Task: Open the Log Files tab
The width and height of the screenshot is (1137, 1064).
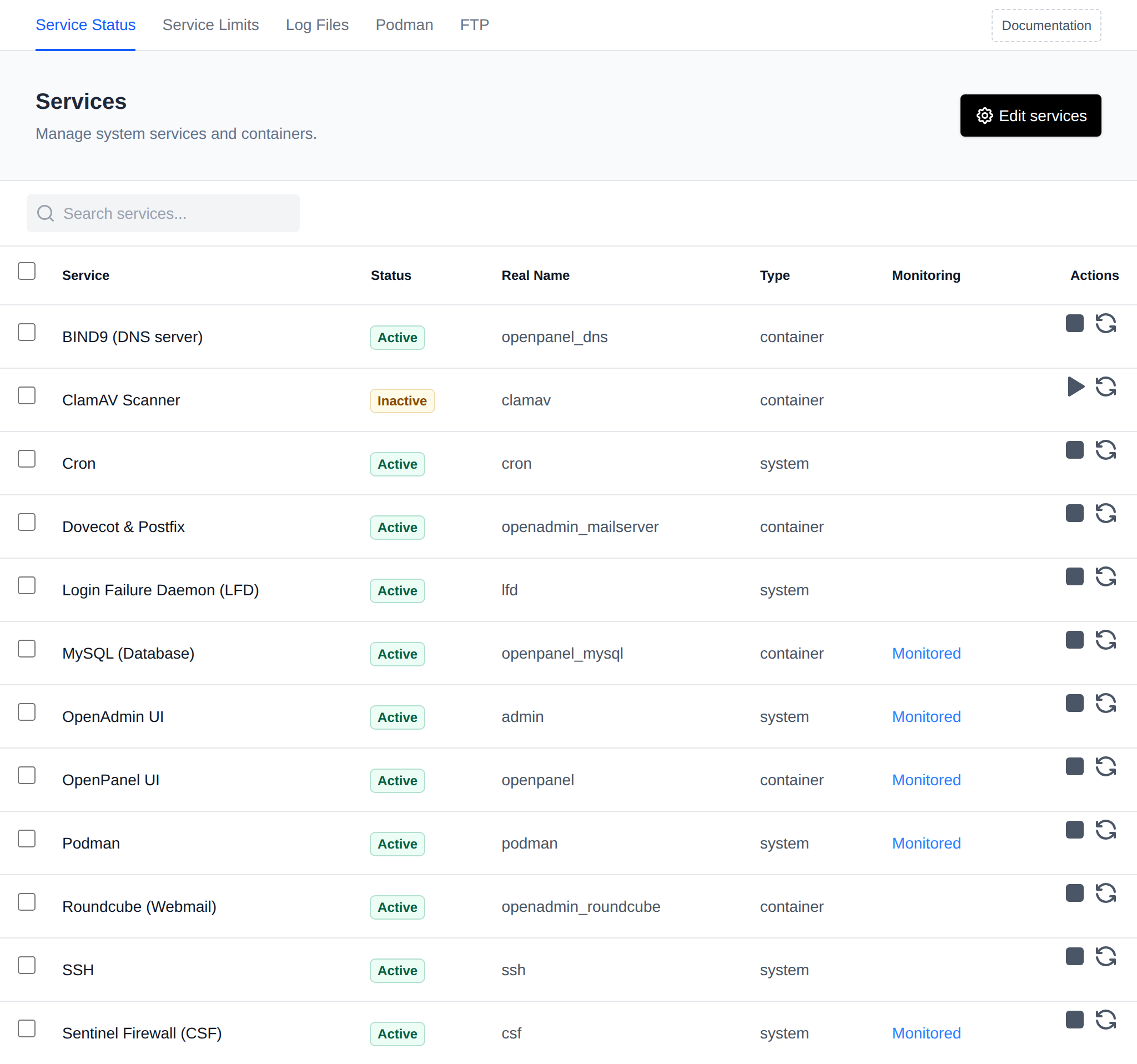Action: [x=317, y=25]
